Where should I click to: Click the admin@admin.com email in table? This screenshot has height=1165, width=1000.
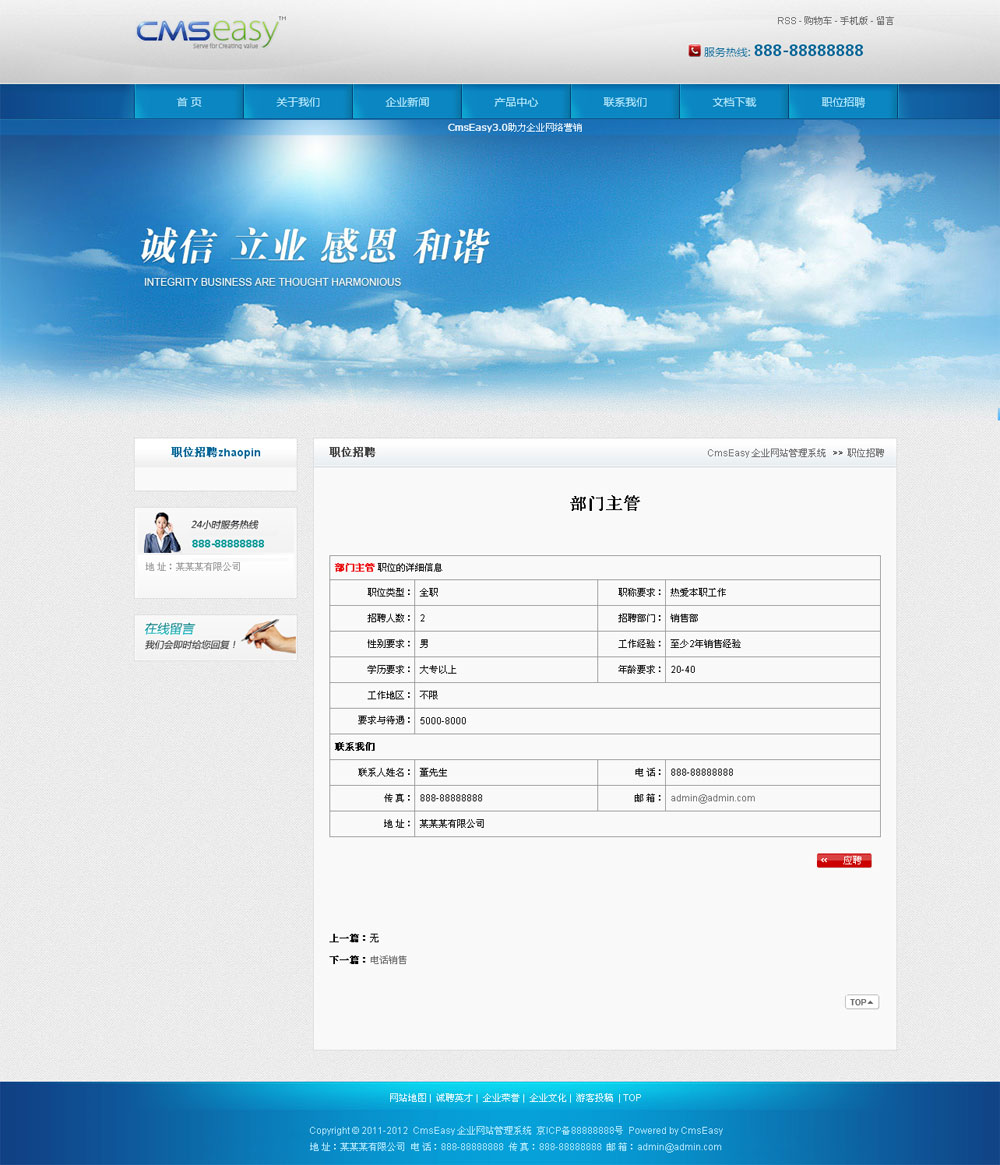tap(712, 798)
